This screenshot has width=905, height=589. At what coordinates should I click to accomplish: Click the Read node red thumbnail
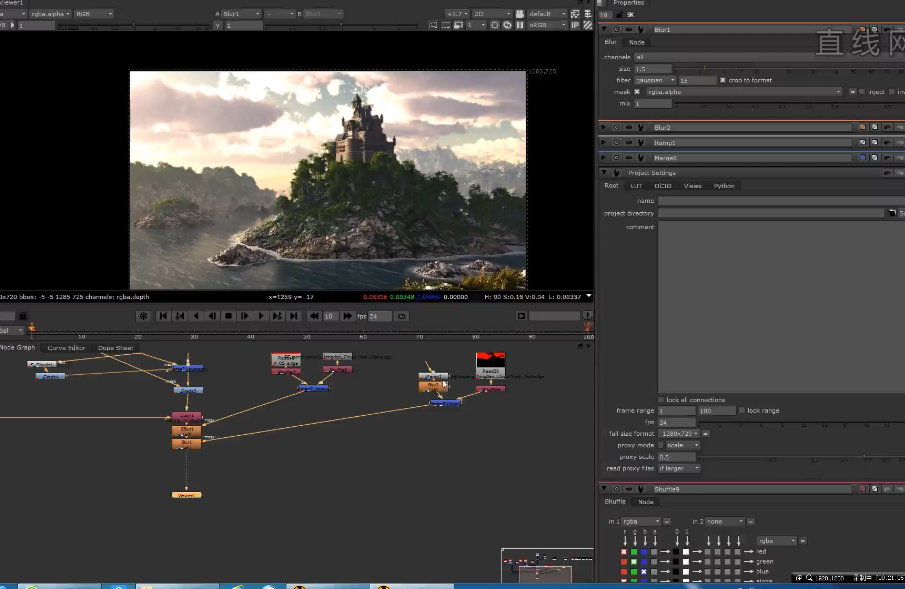491,360
